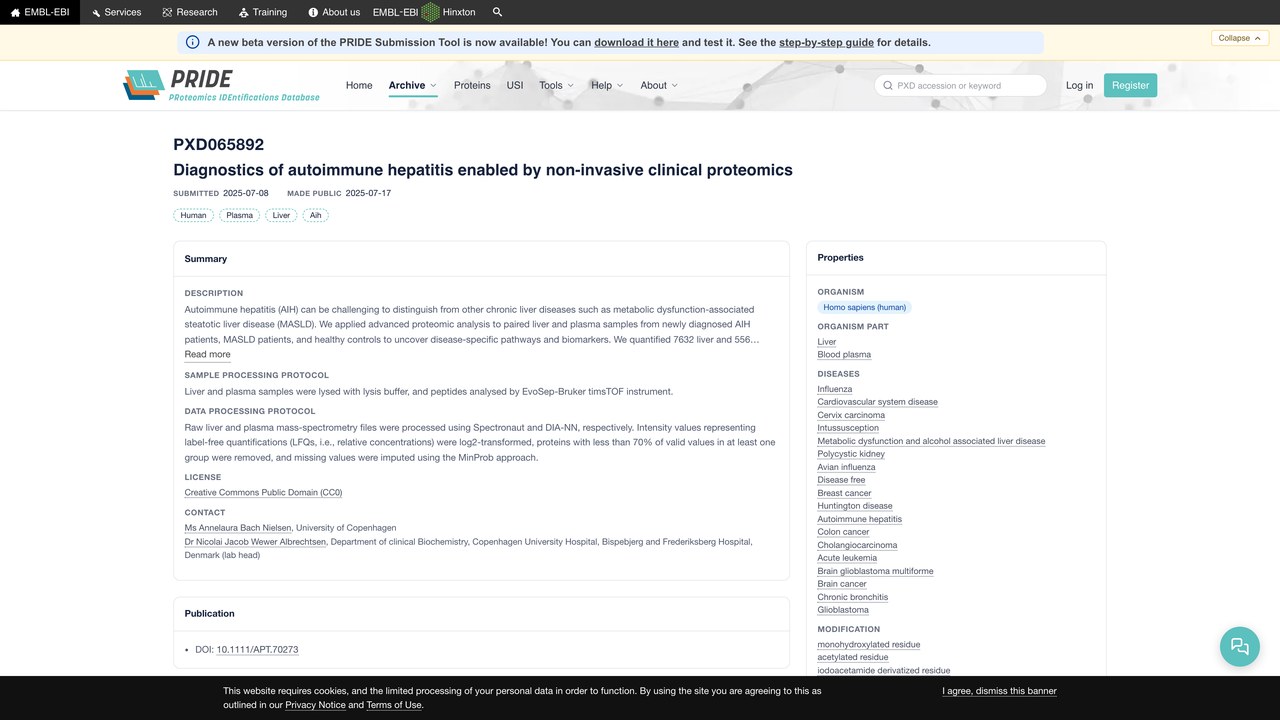Image resolution: width=1280 pixels, height=720 pixels.
Task: Open contact Ms Annelaura Bach Nielsen
Action: [238, 527]
